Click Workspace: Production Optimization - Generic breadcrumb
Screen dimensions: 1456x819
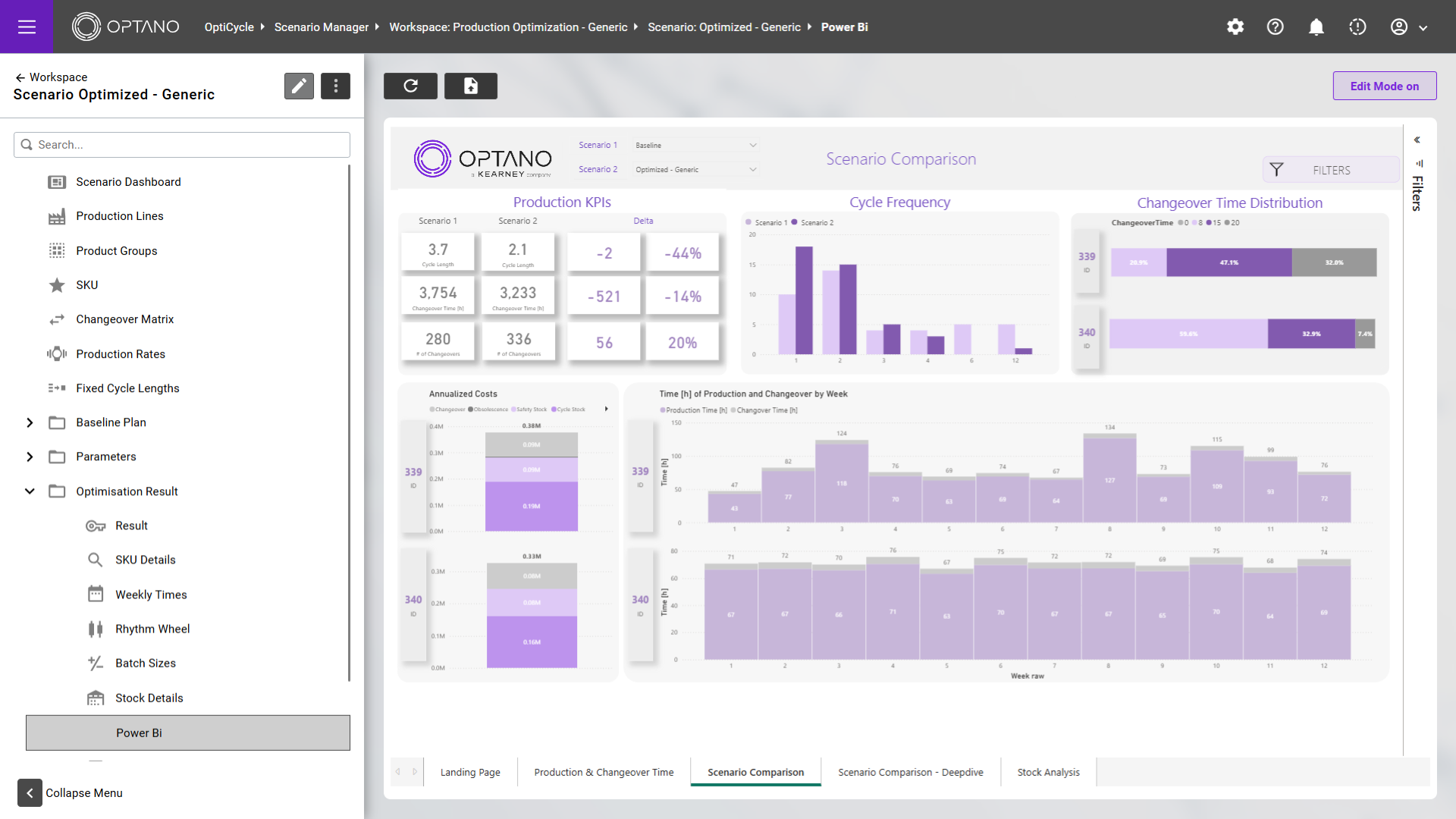pos(508,27)
